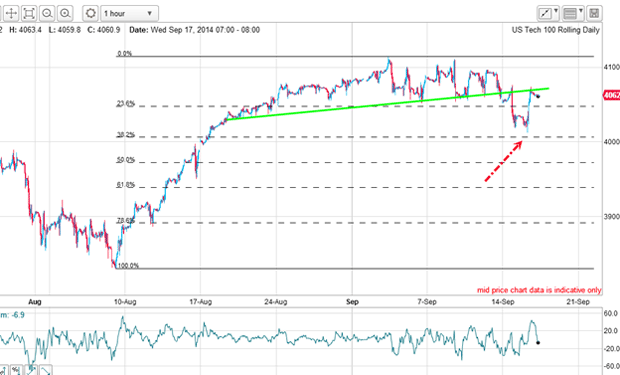The width and height of the screenshot is (620, 375).
Task: Click the mid price chart data disclaimer
Action: (539, 290)
